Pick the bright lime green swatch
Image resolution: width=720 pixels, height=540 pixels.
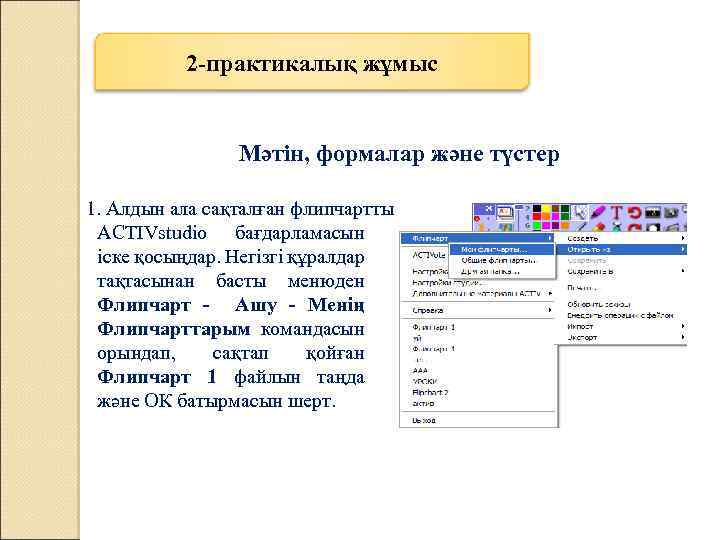(537, 225)
